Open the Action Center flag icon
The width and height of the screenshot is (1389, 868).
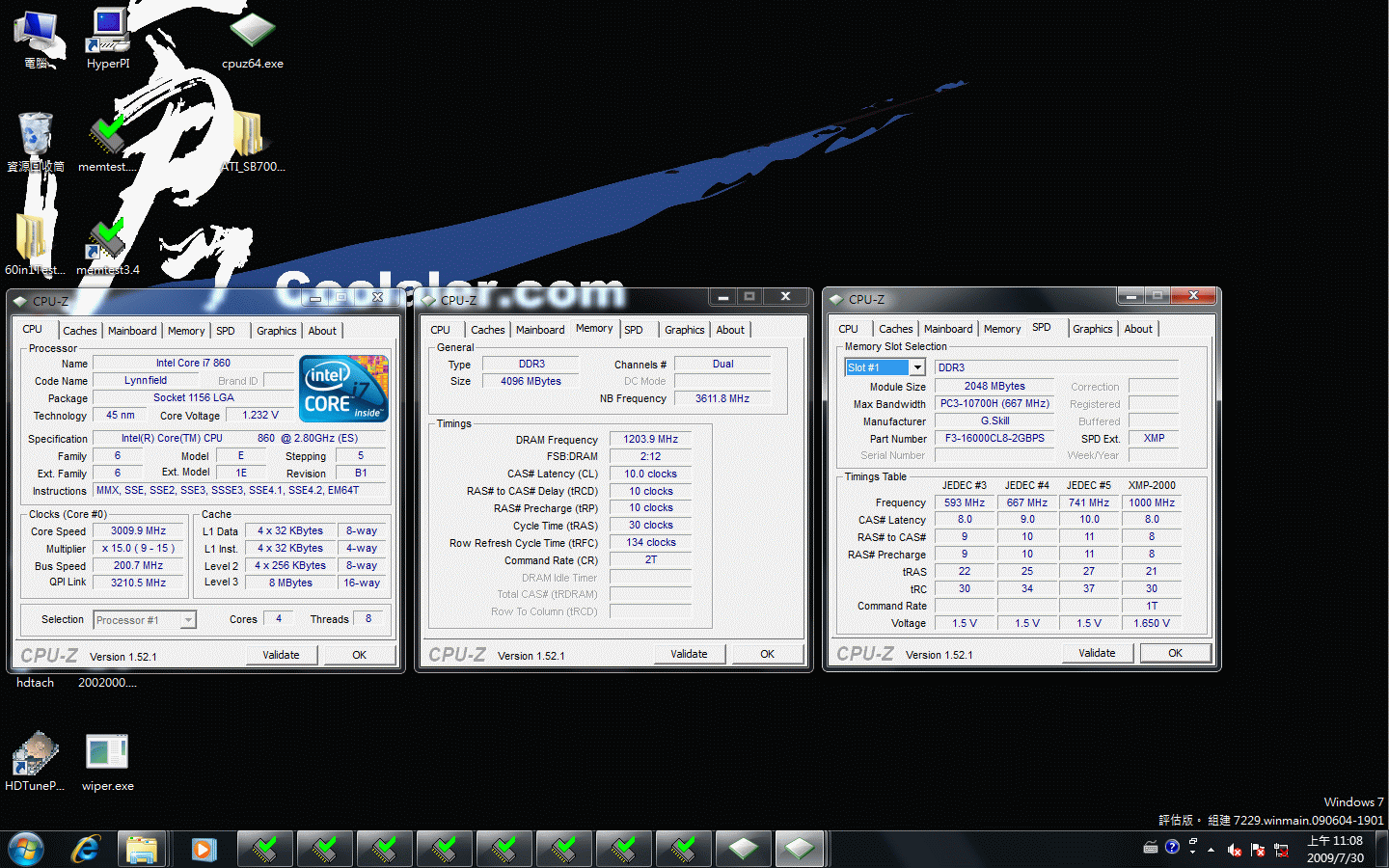pos(1258,850)
